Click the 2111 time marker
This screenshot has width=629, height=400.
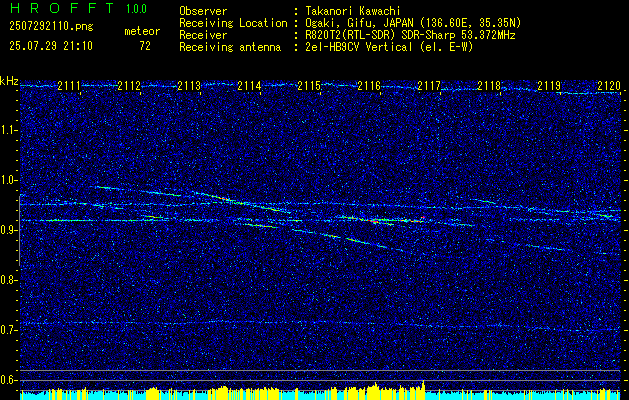[69, 86]
